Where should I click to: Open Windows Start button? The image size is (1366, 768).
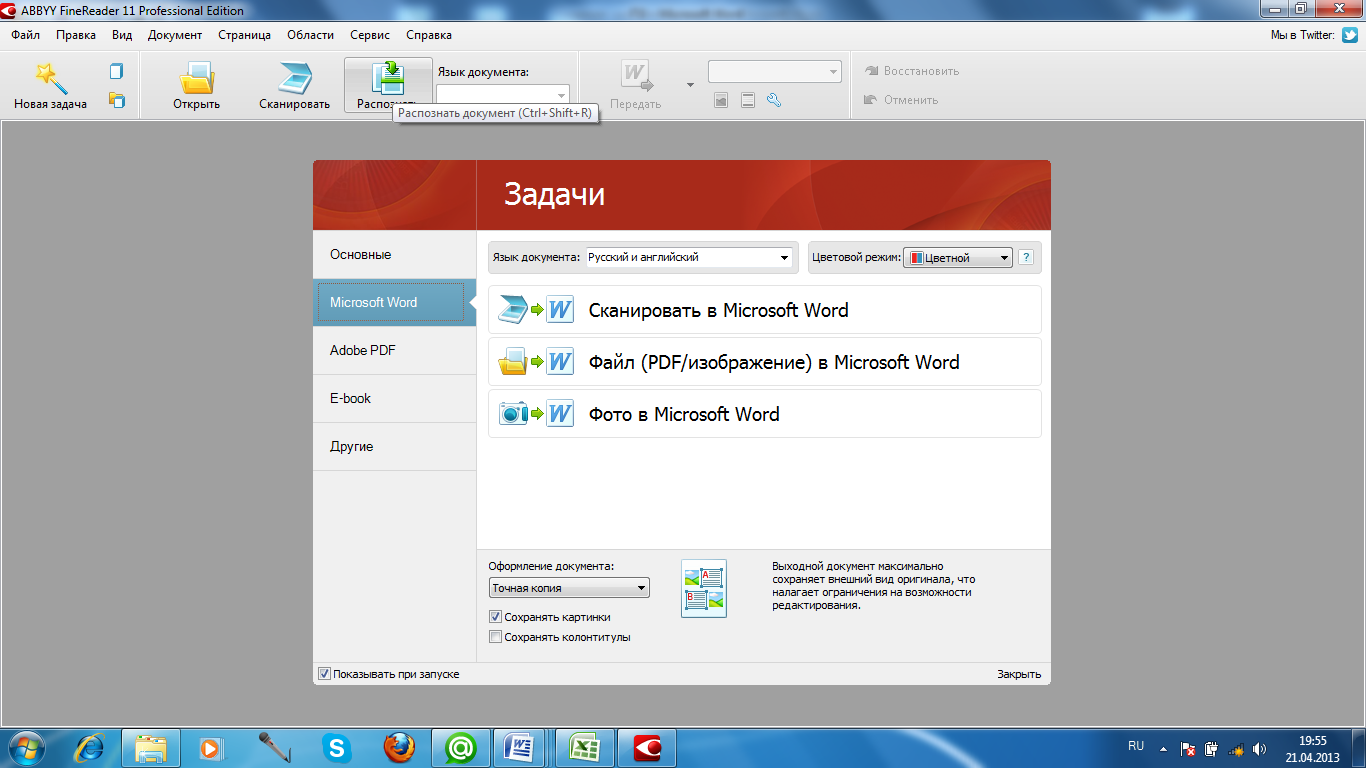point(25,748)
